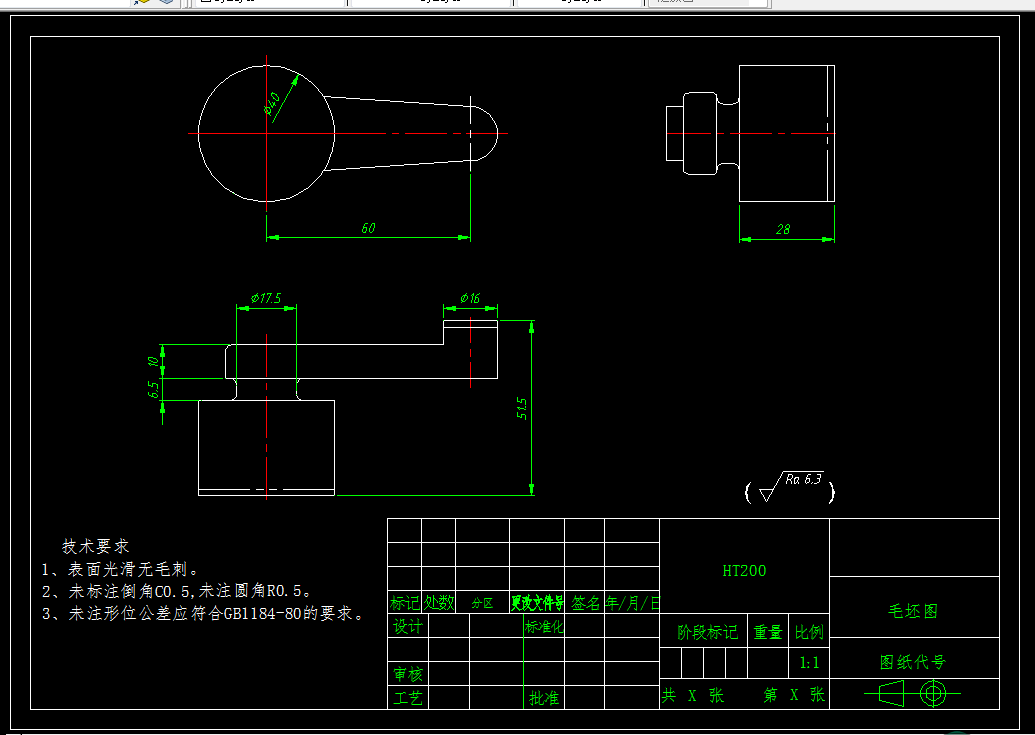The width and height of the screenshot is (1035, 735).
Task: Click the 未标注倒角C0.5 requirement line
Action: click(176, 591)
